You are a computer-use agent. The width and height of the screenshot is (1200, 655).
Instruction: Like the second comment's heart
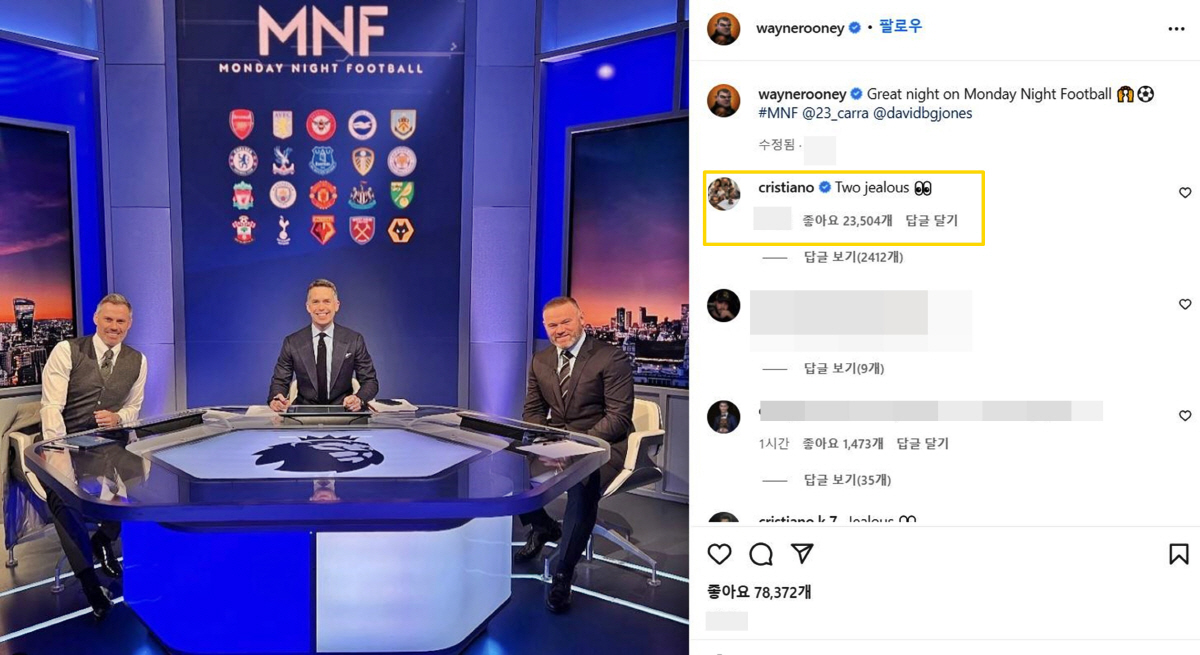(x=1185, y=304)
